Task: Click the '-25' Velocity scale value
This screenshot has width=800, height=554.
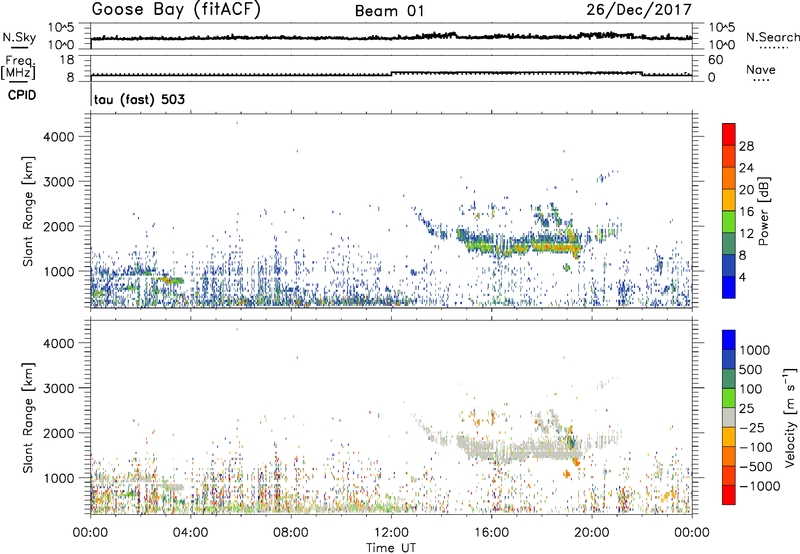Action: [752, 428]
